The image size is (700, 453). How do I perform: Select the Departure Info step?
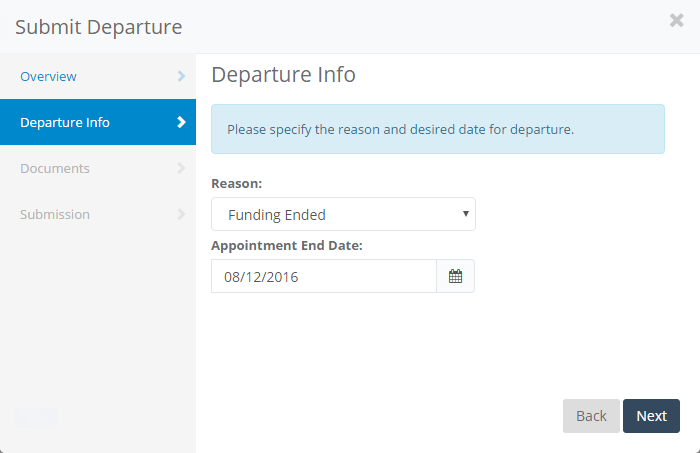(x=65, y=122)
